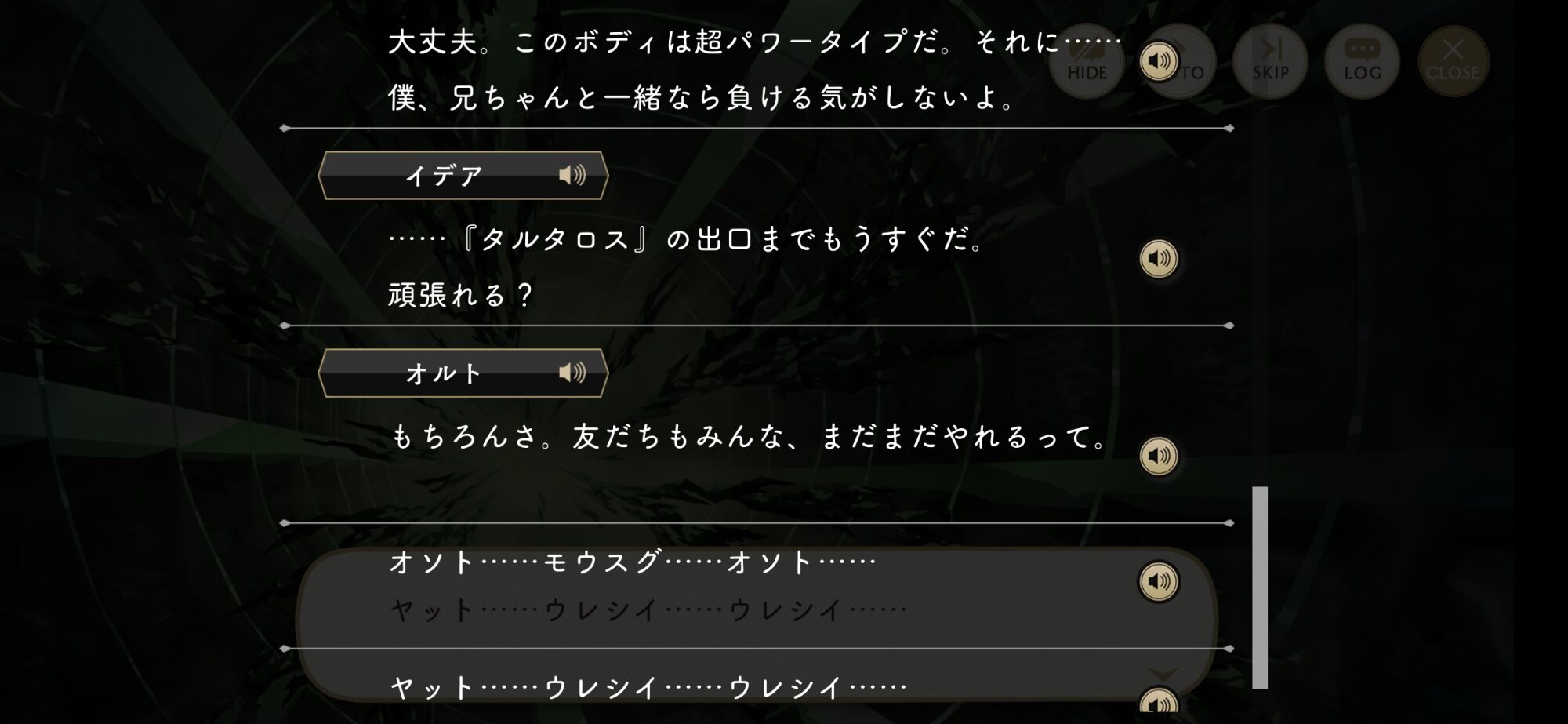Click the log scrollbar handle
Screen dimensions: 1568x724
tap(1260, 588)
